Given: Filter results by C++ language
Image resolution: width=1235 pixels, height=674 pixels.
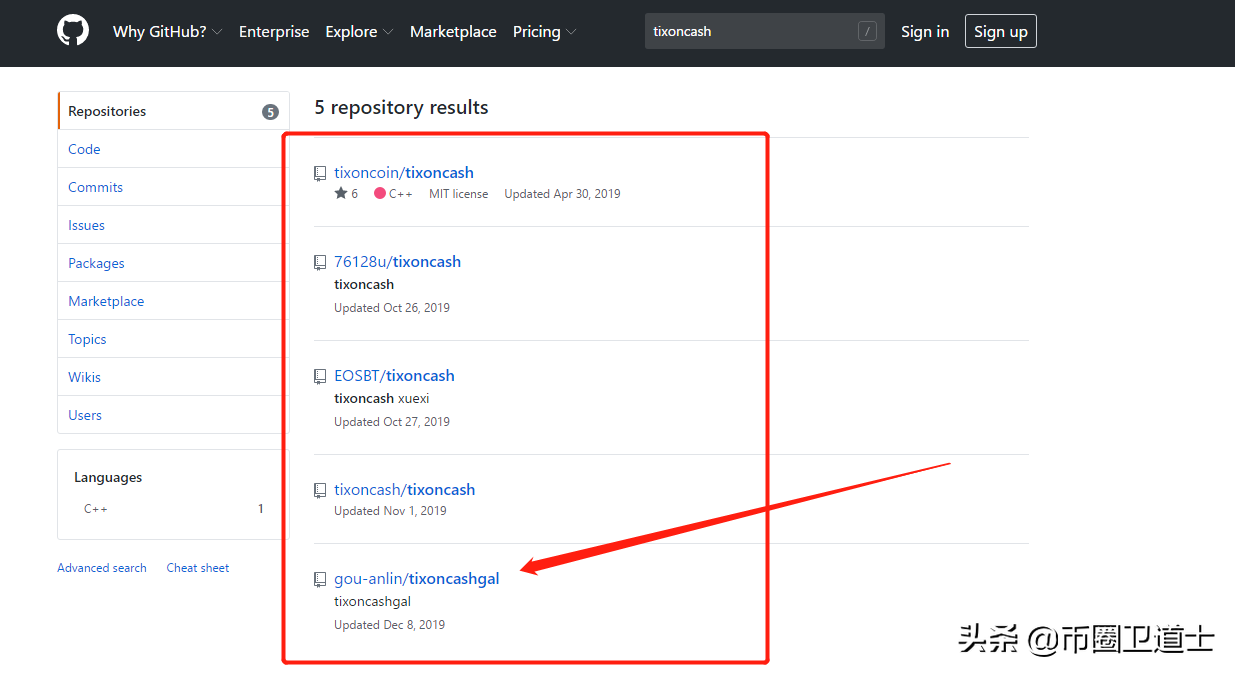Looking at the screenshot, I should (x=173, y=509).
